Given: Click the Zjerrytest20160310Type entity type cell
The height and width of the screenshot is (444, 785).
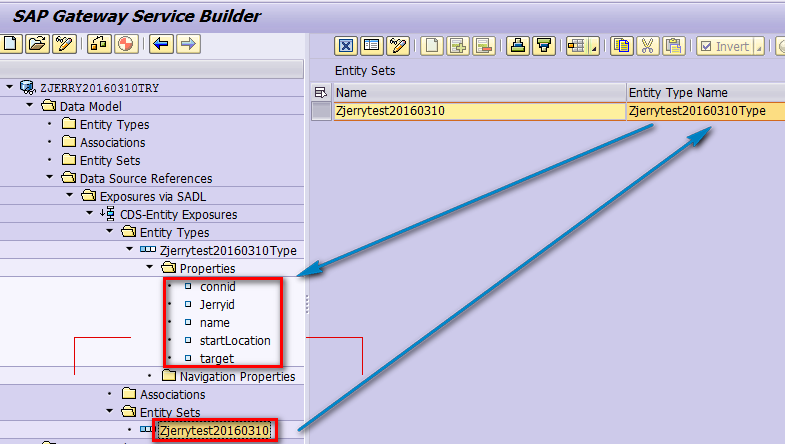Looking at the screenshot, I should tap(706, 111).
